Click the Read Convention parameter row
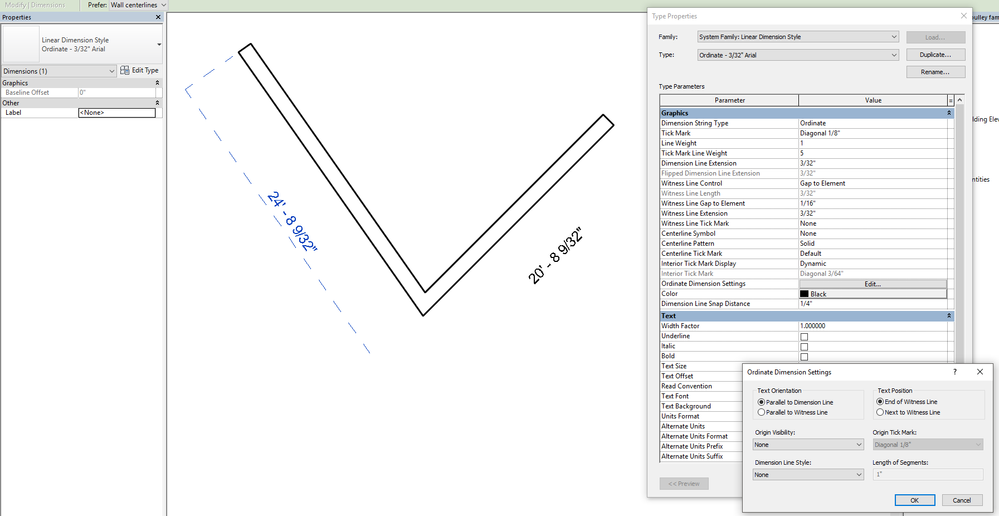Viewport: 999px width, 516px height. [x=701, y=386]
